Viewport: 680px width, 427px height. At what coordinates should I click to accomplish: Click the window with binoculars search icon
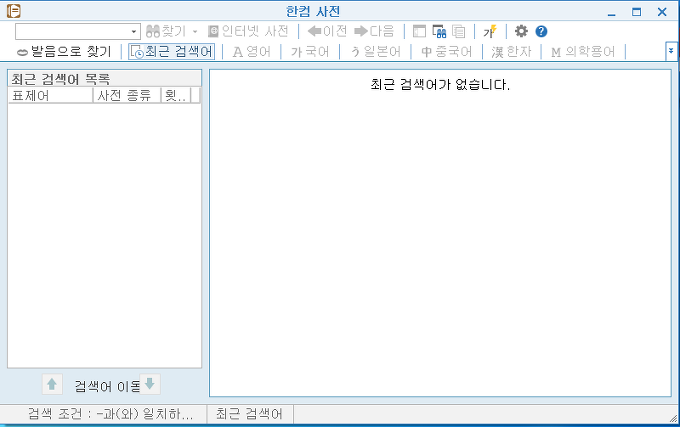[x=439, y=31]
